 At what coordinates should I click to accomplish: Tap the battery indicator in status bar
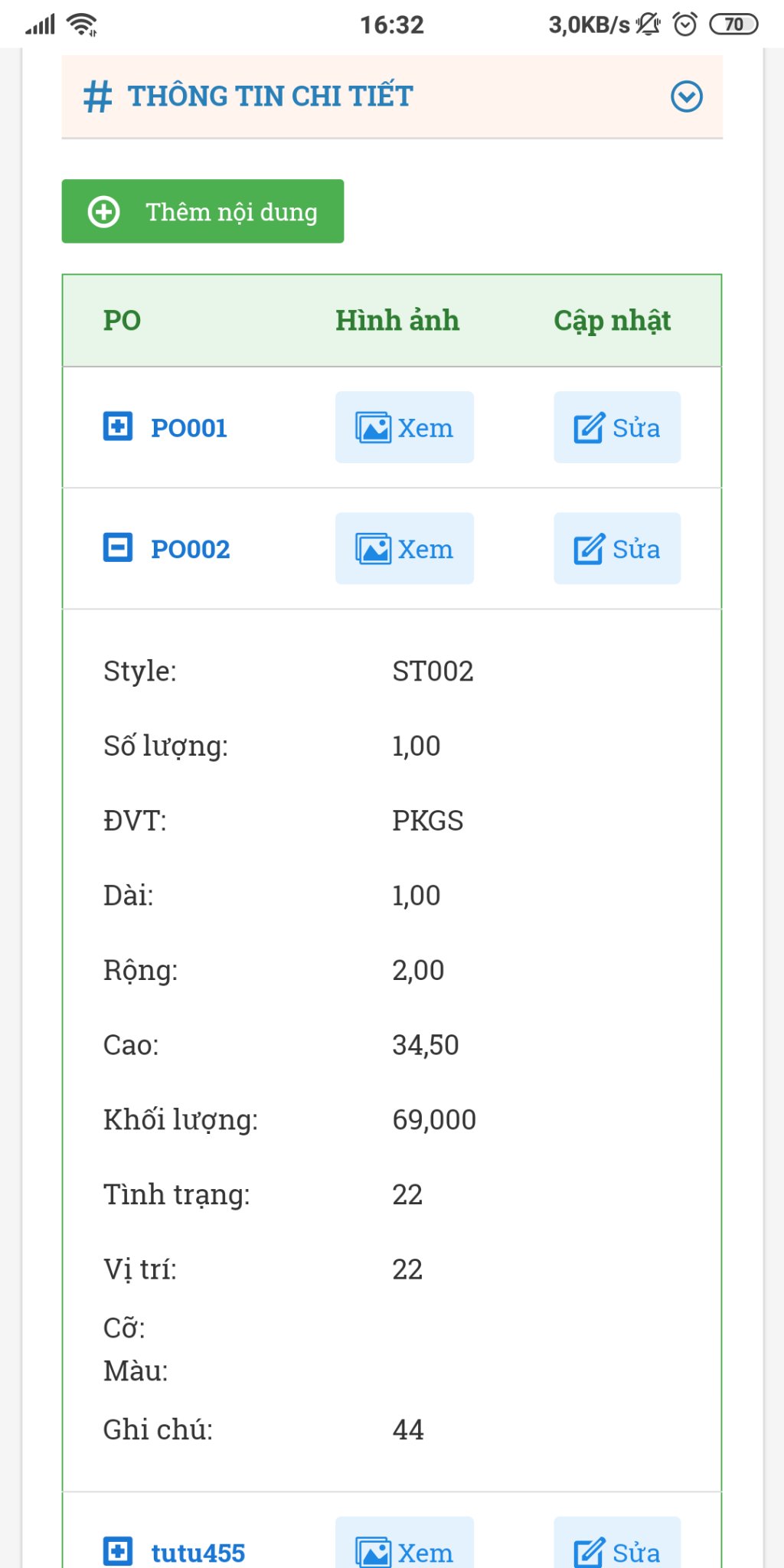[x=733, y=24]
